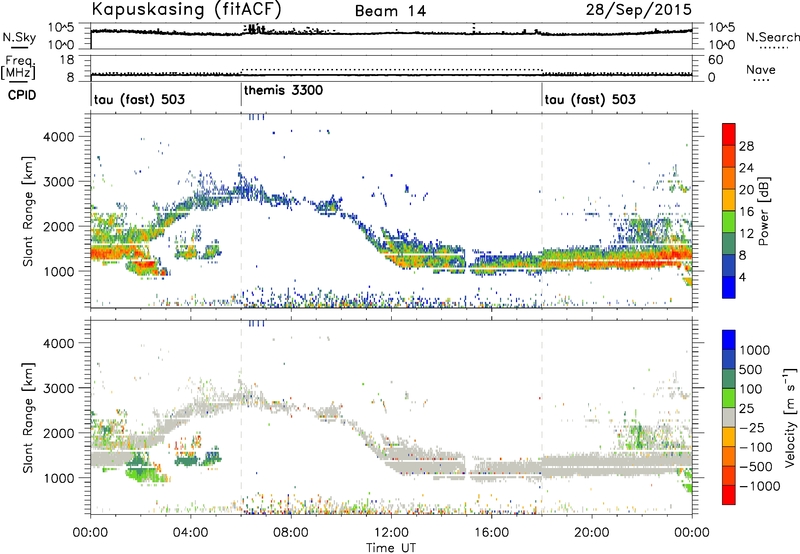Click the 4 tick on Power color bar

743,277
